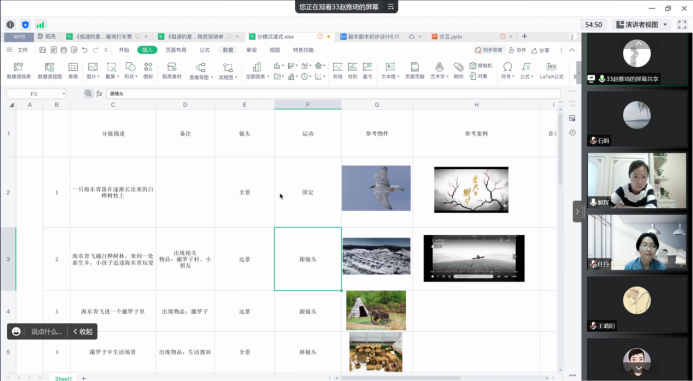
Task: Open a new document tab with plus
Action: (524, 36)
